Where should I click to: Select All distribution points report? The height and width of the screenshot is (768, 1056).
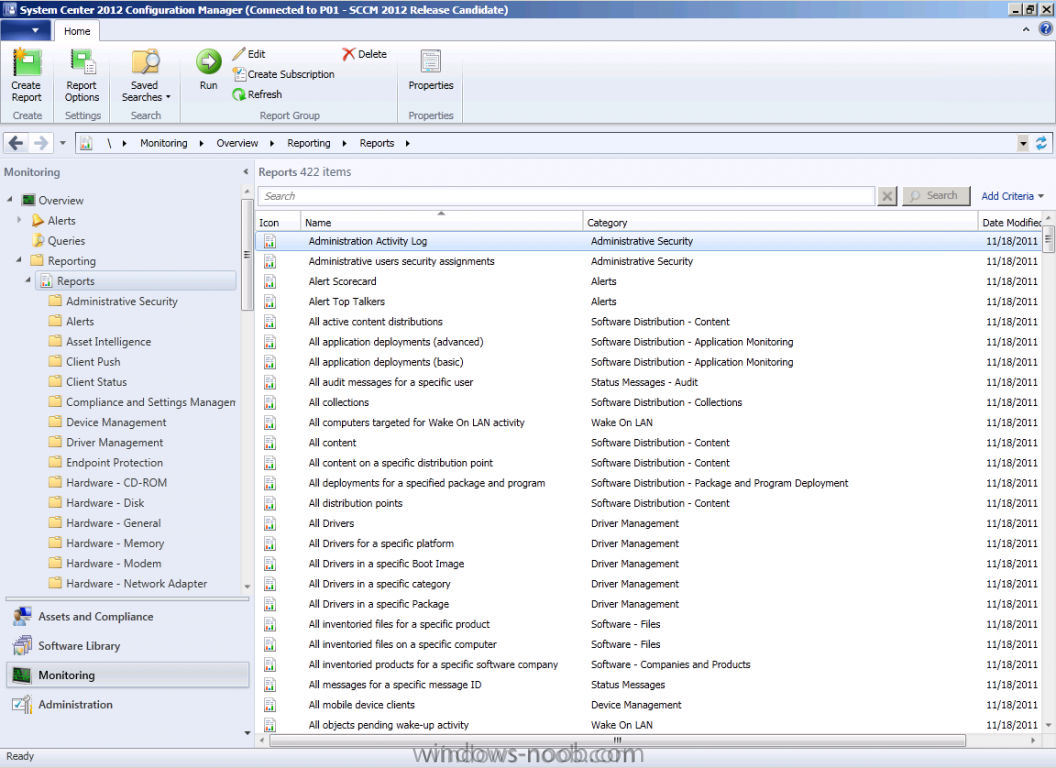[649, 503]
